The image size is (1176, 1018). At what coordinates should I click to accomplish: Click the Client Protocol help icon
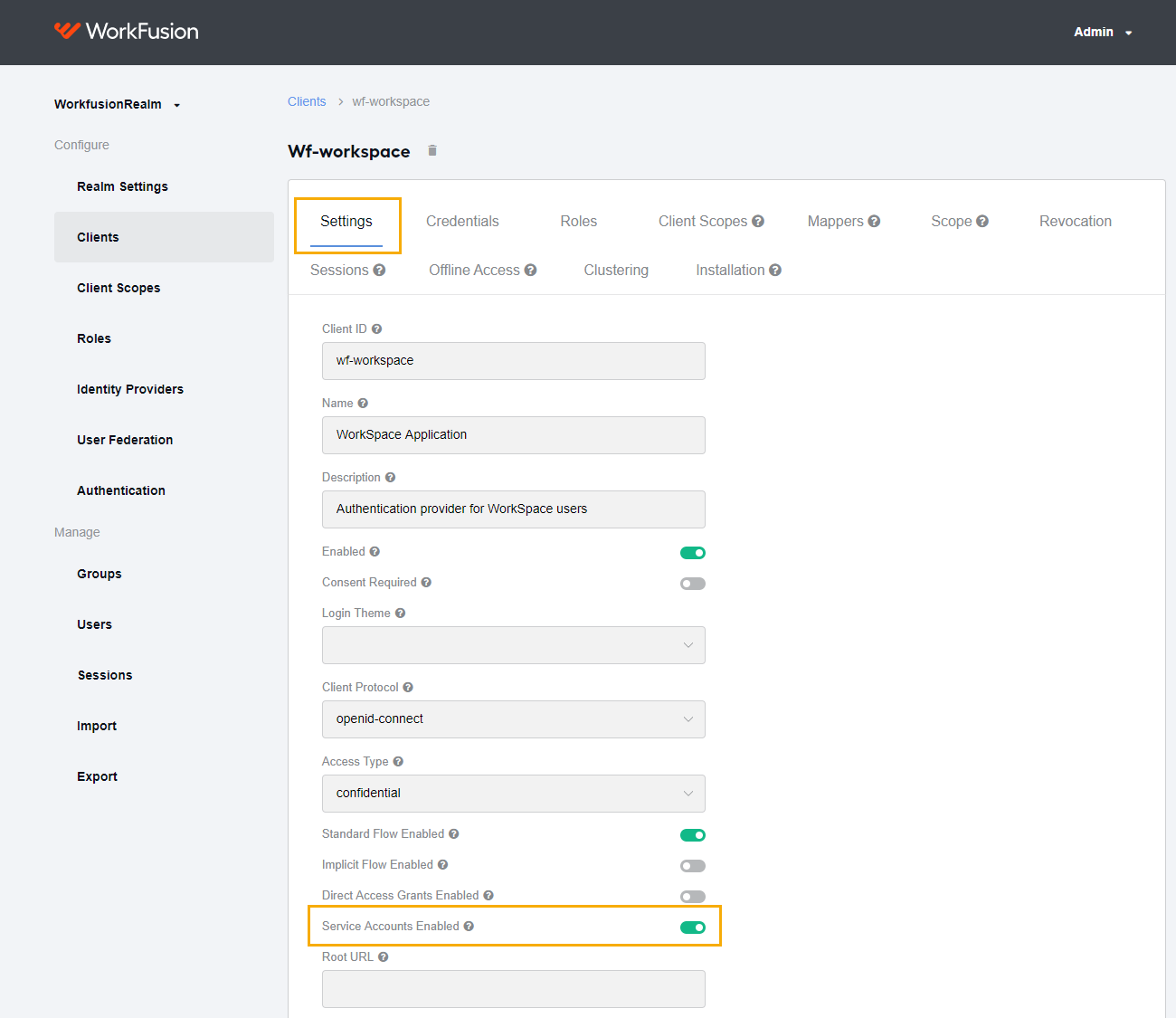pos(408,688)
